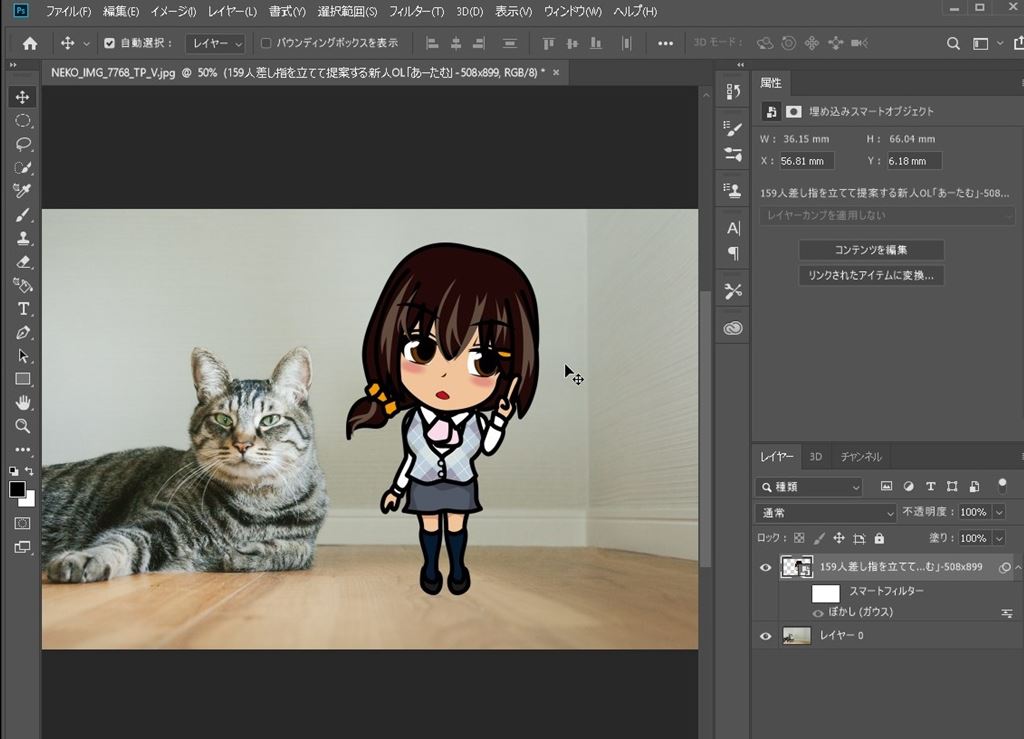Open the フィルター(T) menu
1024x739 pixels.
[x=416, y=12]
